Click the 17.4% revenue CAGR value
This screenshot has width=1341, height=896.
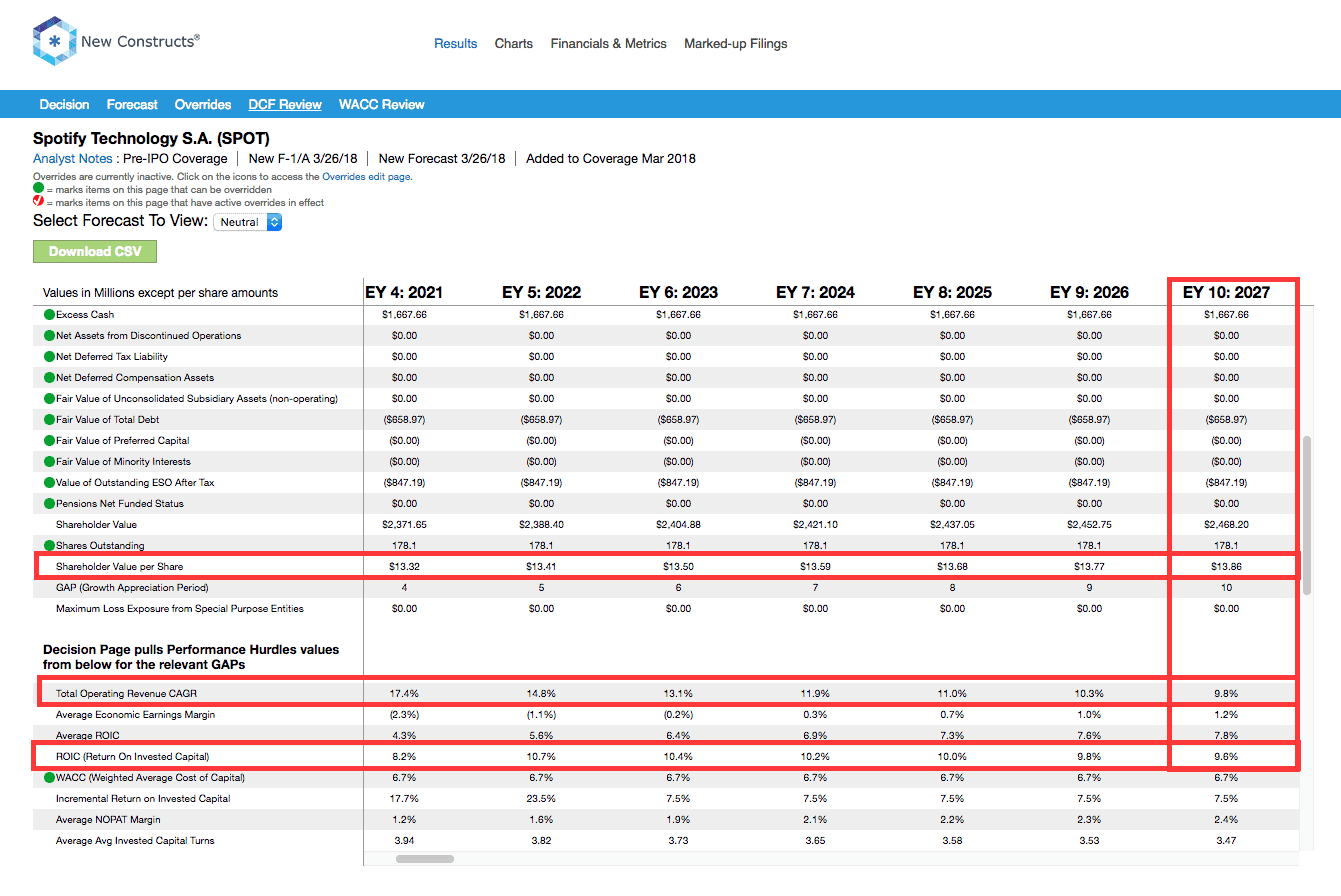[404, 694]
